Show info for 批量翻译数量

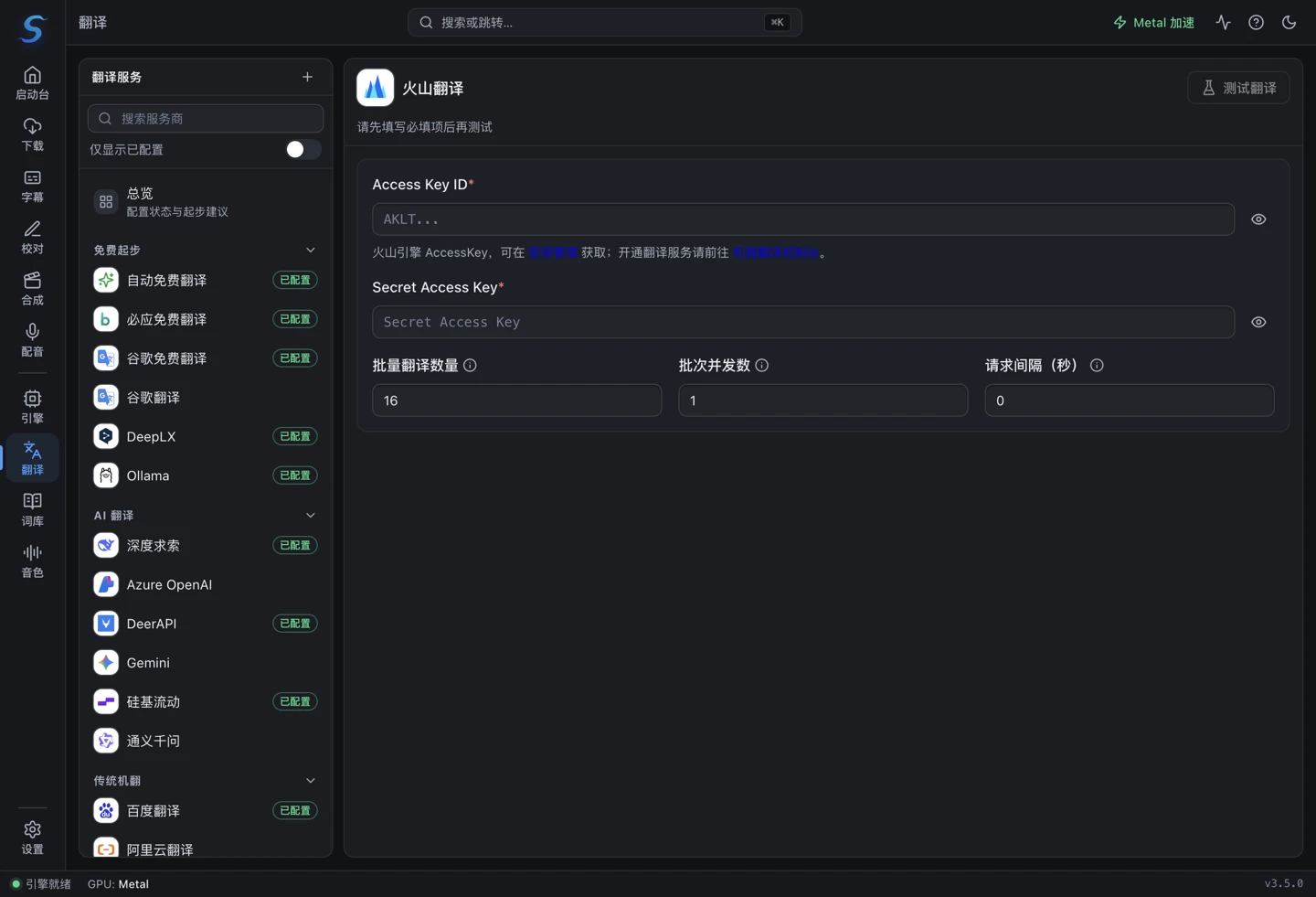[470, 365]
